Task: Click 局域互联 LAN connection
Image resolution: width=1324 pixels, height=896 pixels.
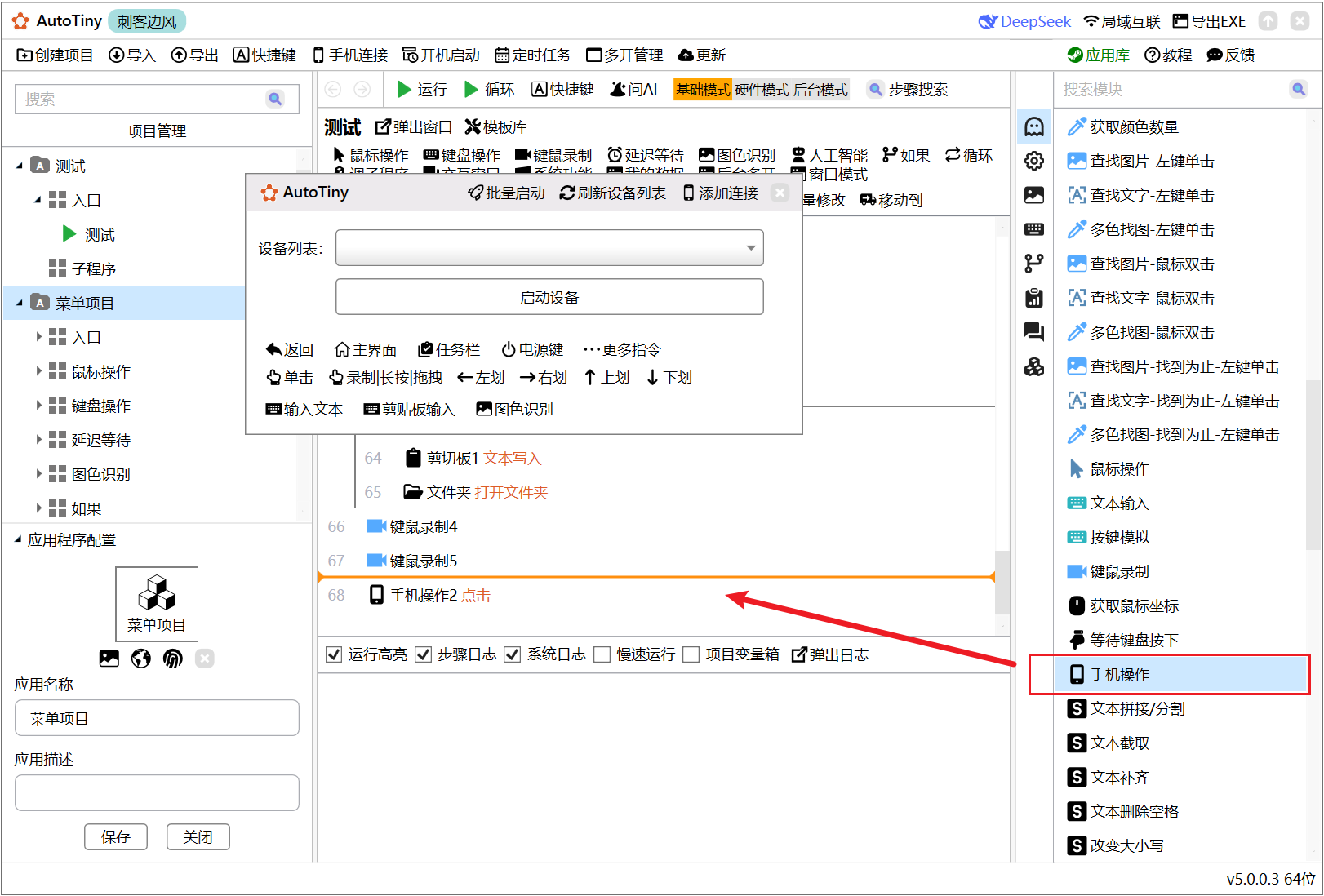Action: click(x=1122, y=21)
